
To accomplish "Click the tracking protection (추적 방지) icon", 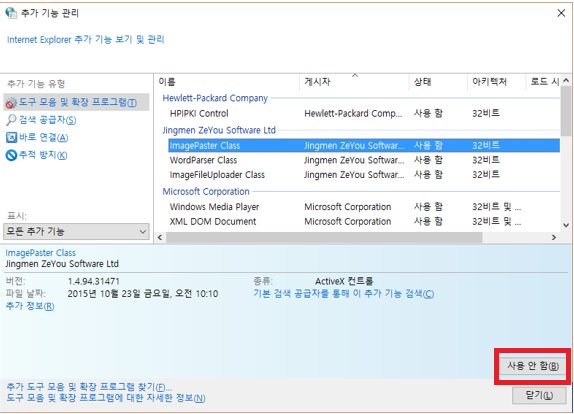I will [x=11, y=155].
